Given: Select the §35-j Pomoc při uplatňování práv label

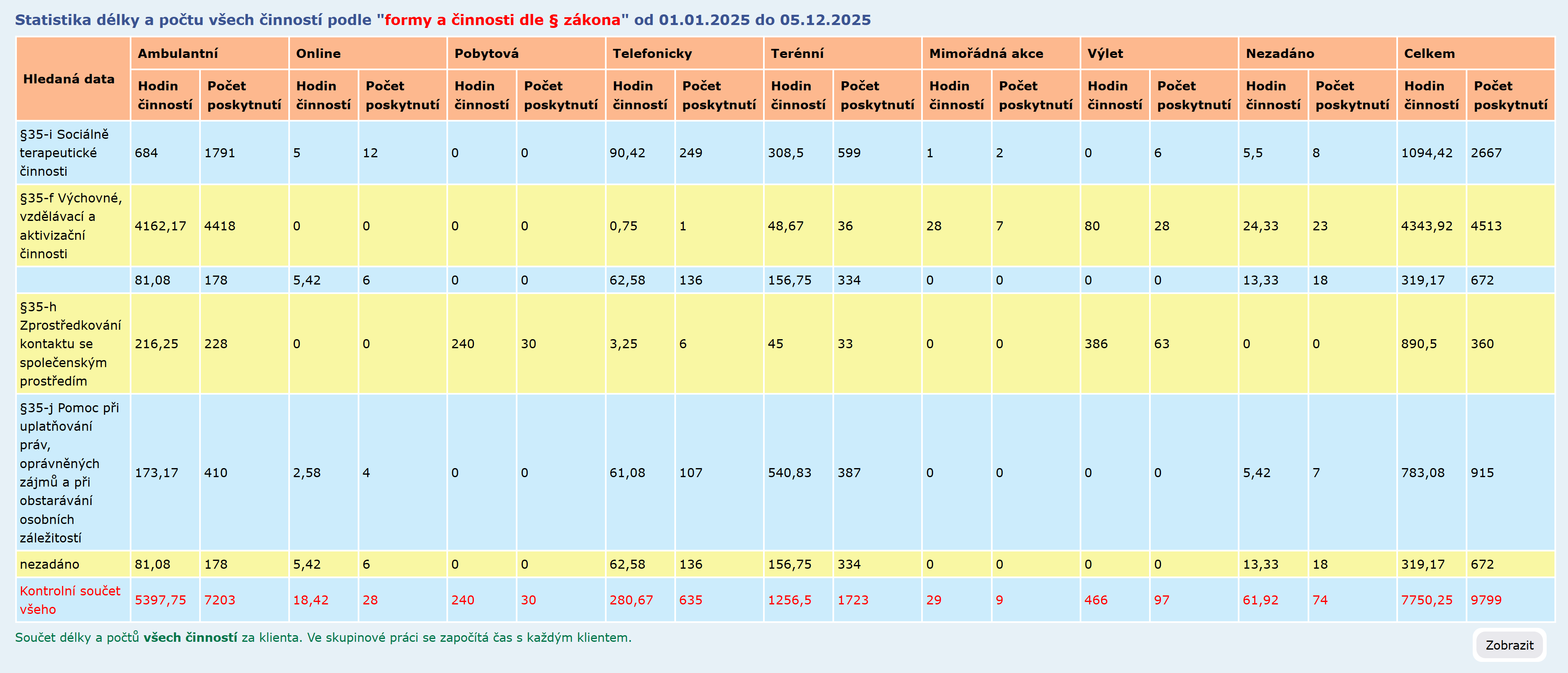Looking at the screenshot, I should coord(69,473).
